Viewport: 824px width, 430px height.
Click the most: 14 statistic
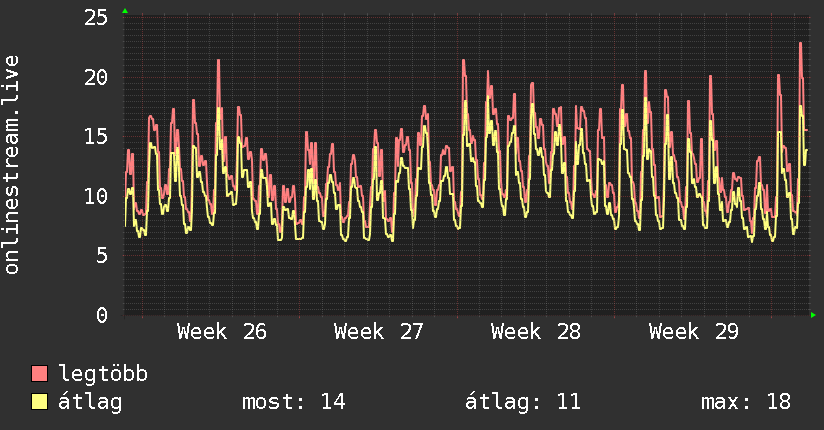tap(294, 402)
